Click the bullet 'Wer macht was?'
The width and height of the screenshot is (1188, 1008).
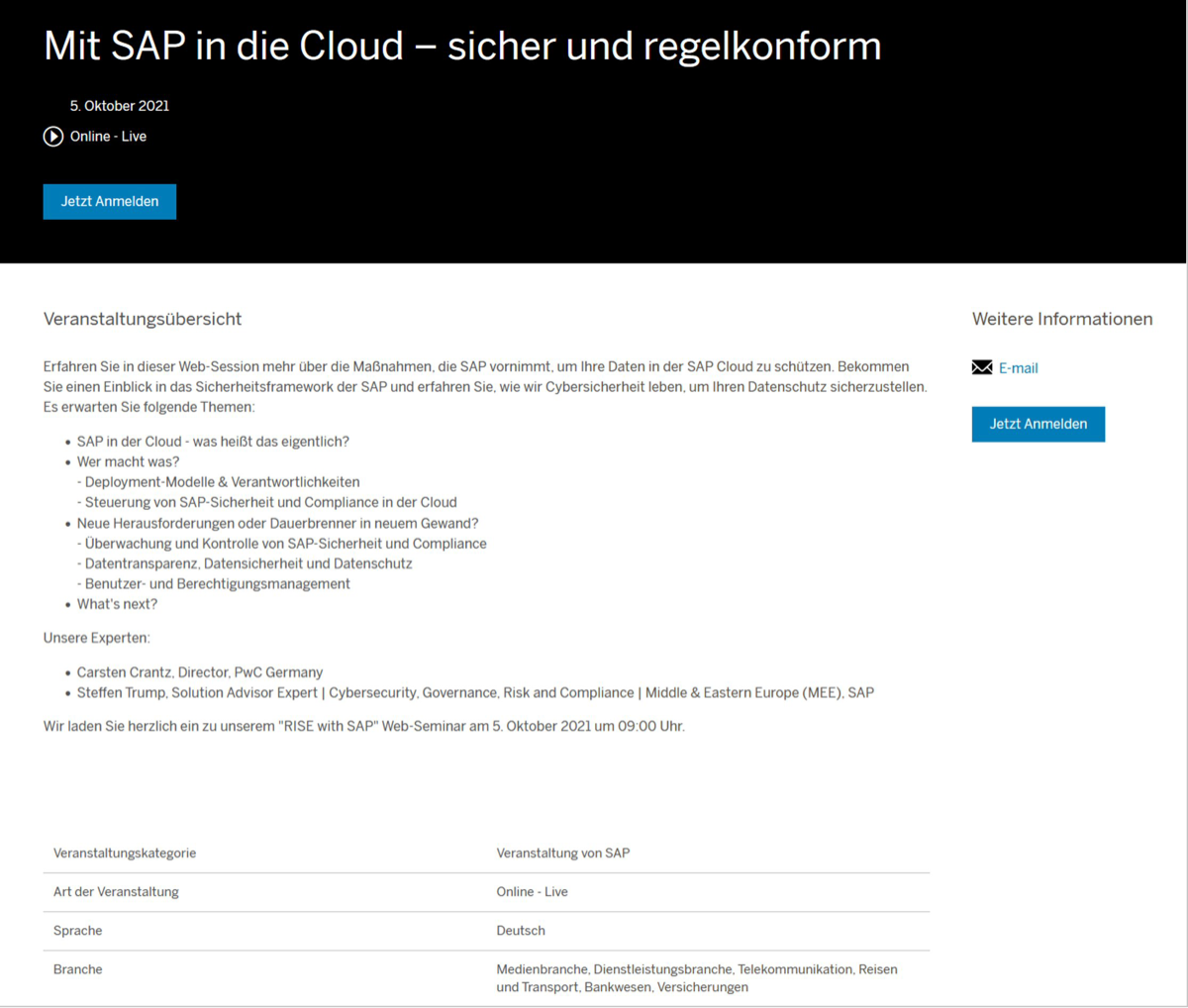pyautogui.click(x=128, y=461)
